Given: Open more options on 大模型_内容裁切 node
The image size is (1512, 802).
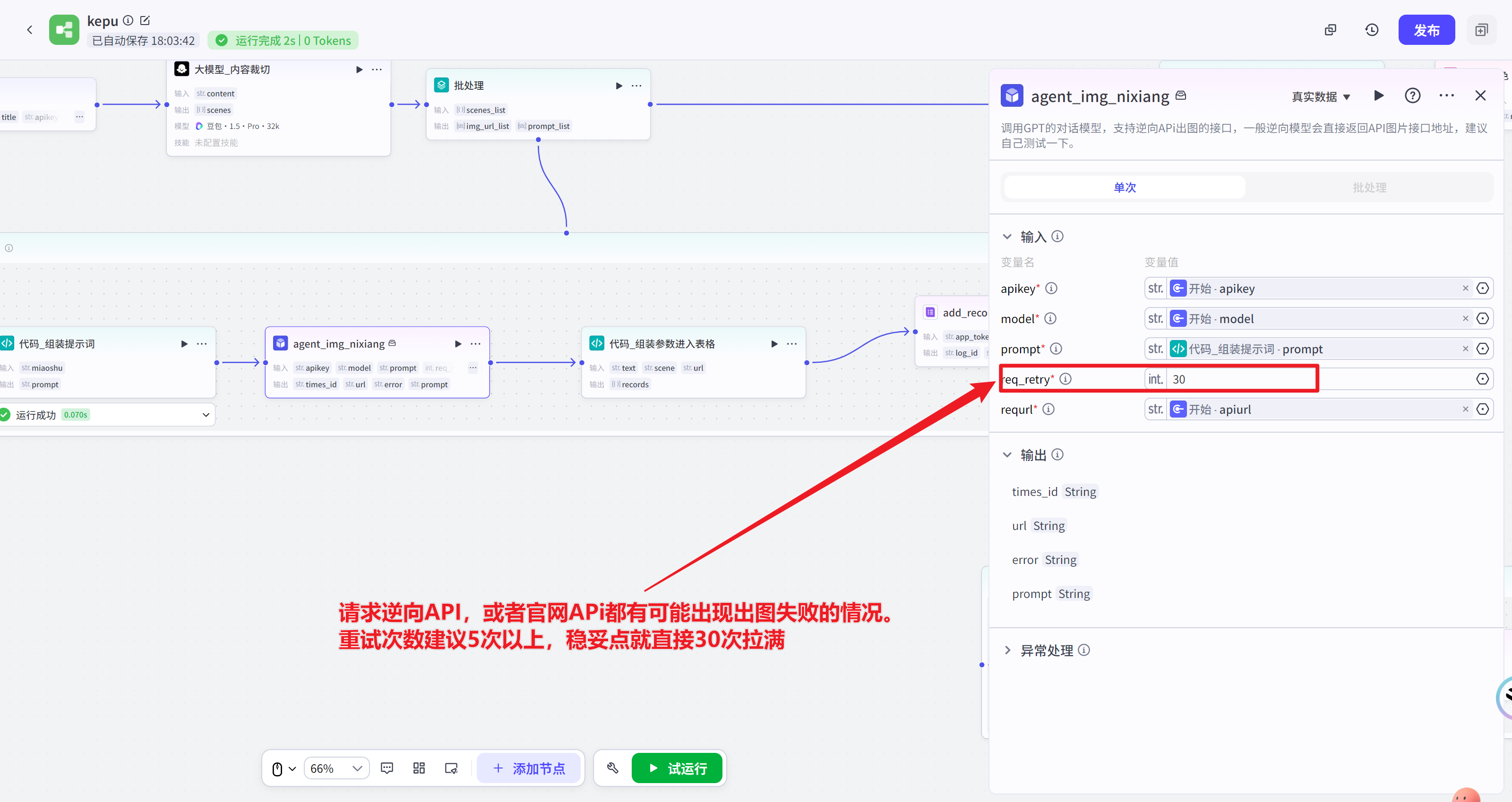Looking at the screenshot, I should (377, 70).
